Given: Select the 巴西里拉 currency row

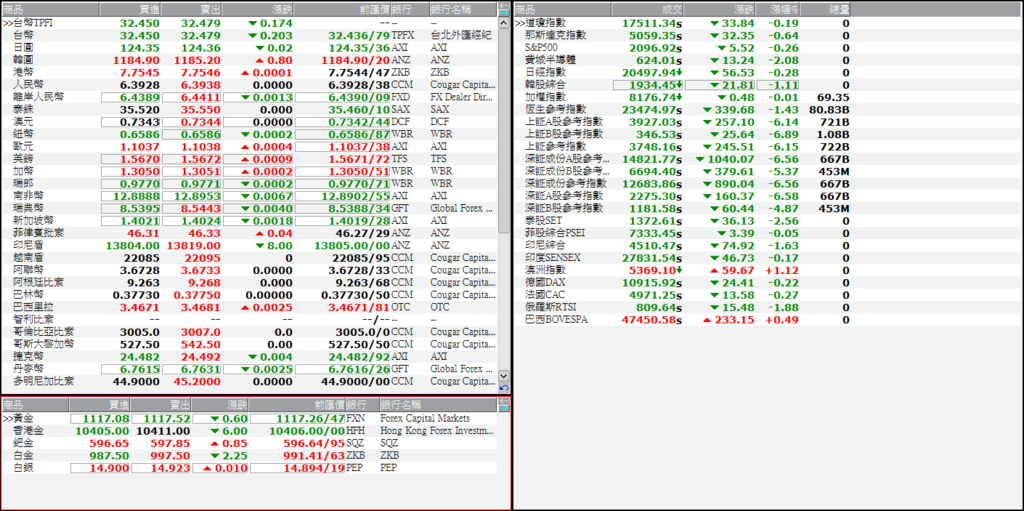Looking at the screenshot, I should point(249,308).
